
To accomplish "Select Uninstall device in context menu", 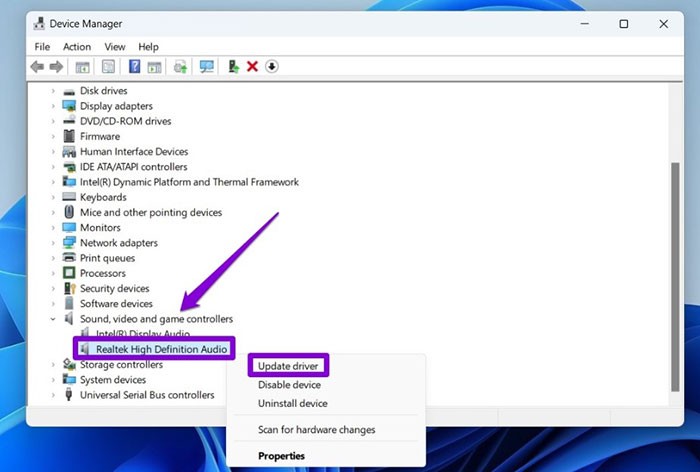I will [292, 403].
